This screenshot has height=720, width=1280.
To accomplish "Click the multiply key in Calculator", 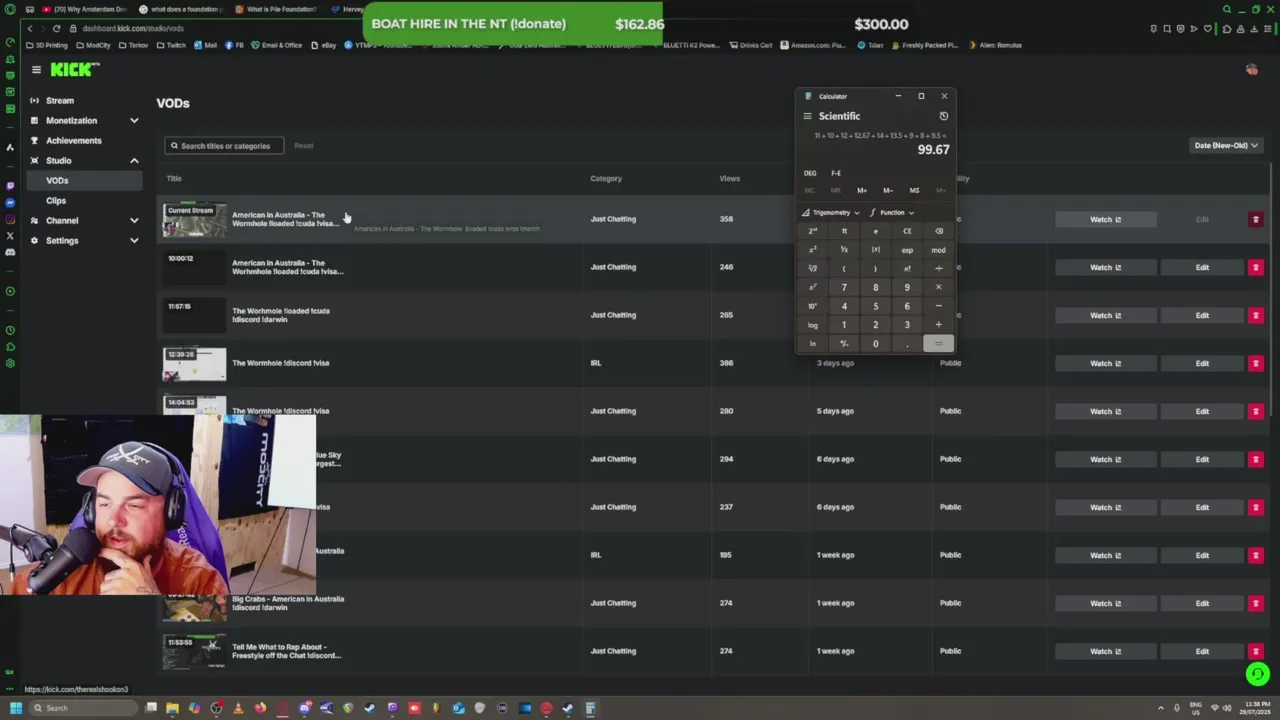I will pyautogui.click(x=938, y=287).
